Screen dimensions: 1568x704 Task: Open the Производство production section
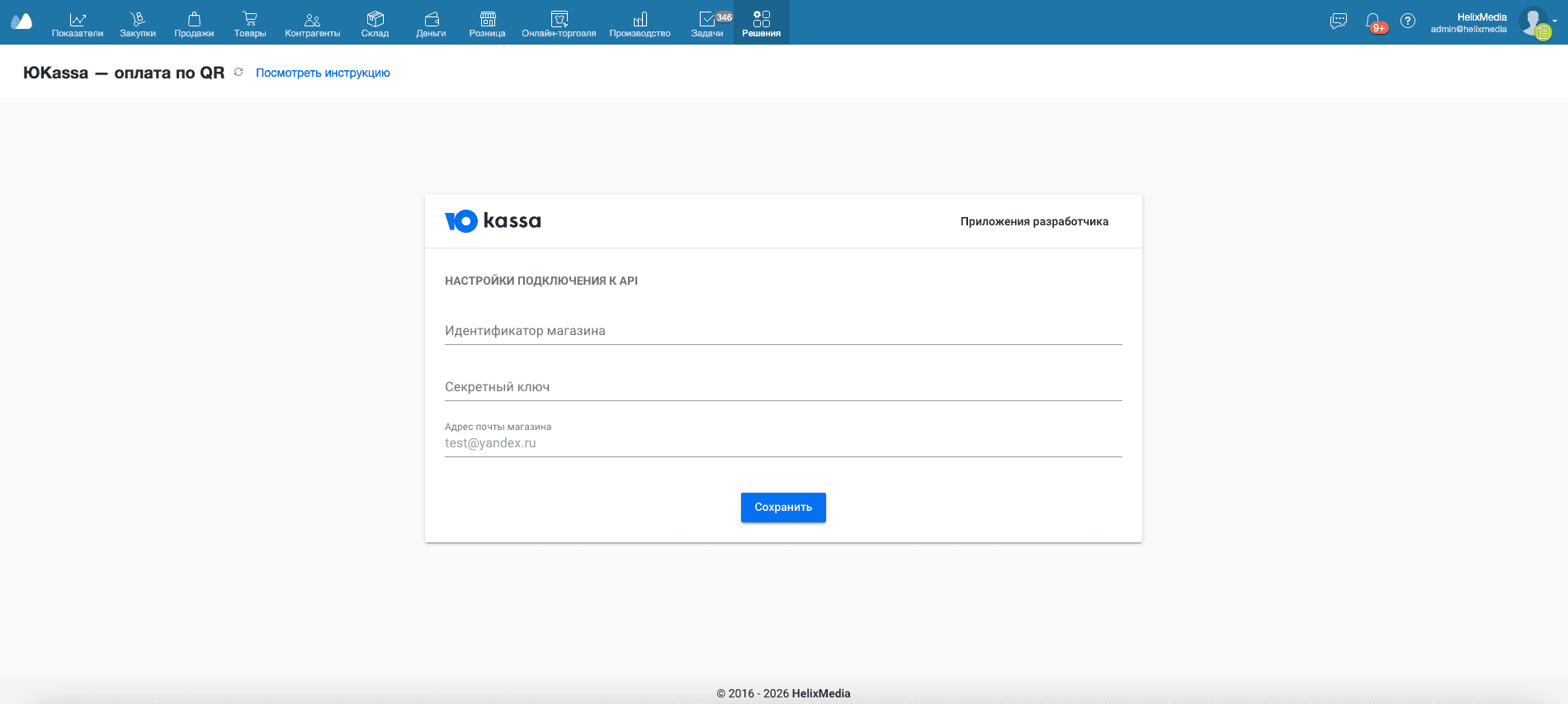[x=640, y=24]
